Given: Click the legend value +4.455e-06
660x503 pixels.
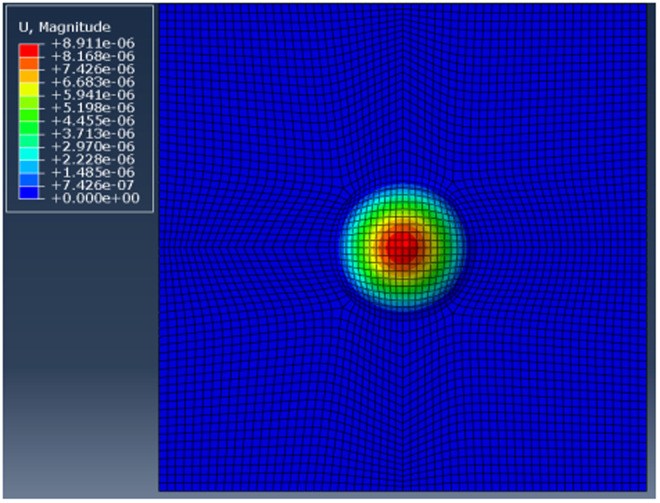Looking at the screenshot, I should [x=93, y=121].
